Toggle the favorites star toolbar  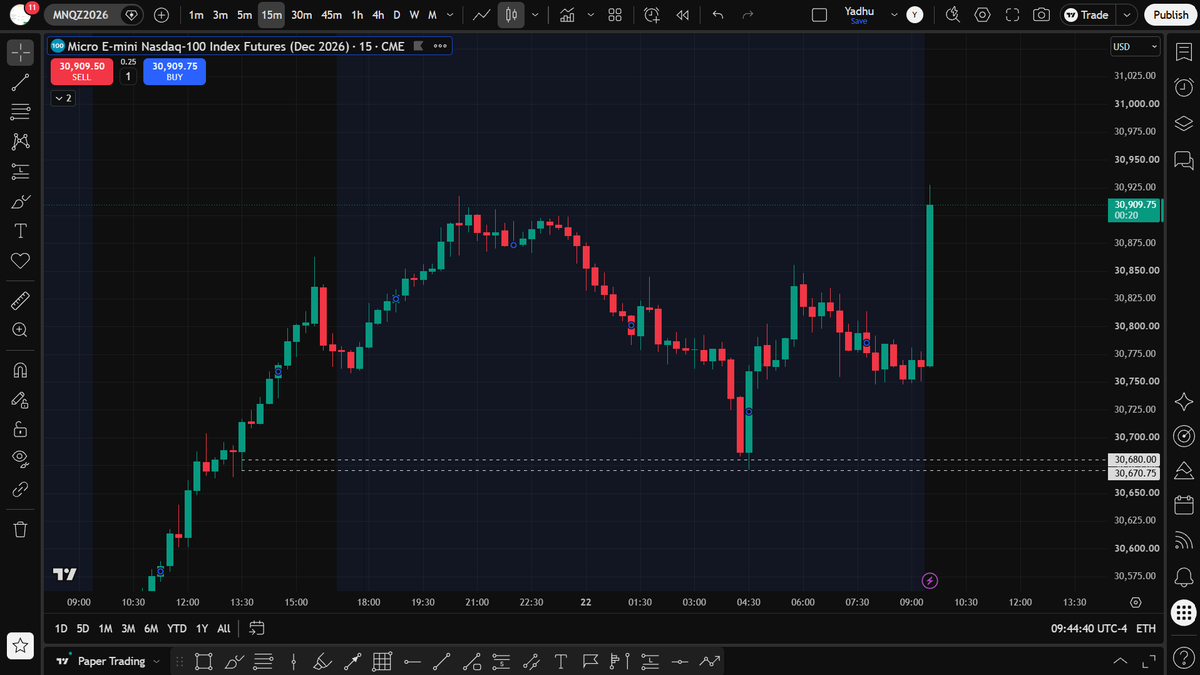coord(20,646)
